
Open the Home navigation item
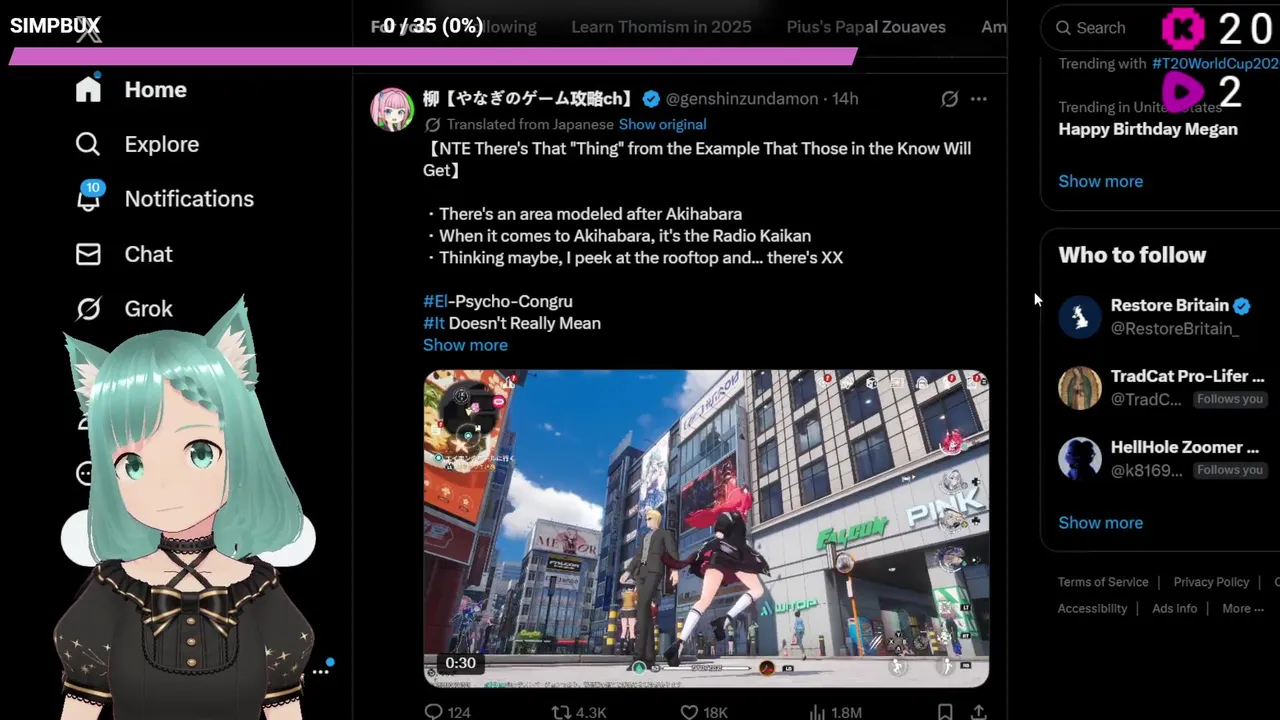131,90
